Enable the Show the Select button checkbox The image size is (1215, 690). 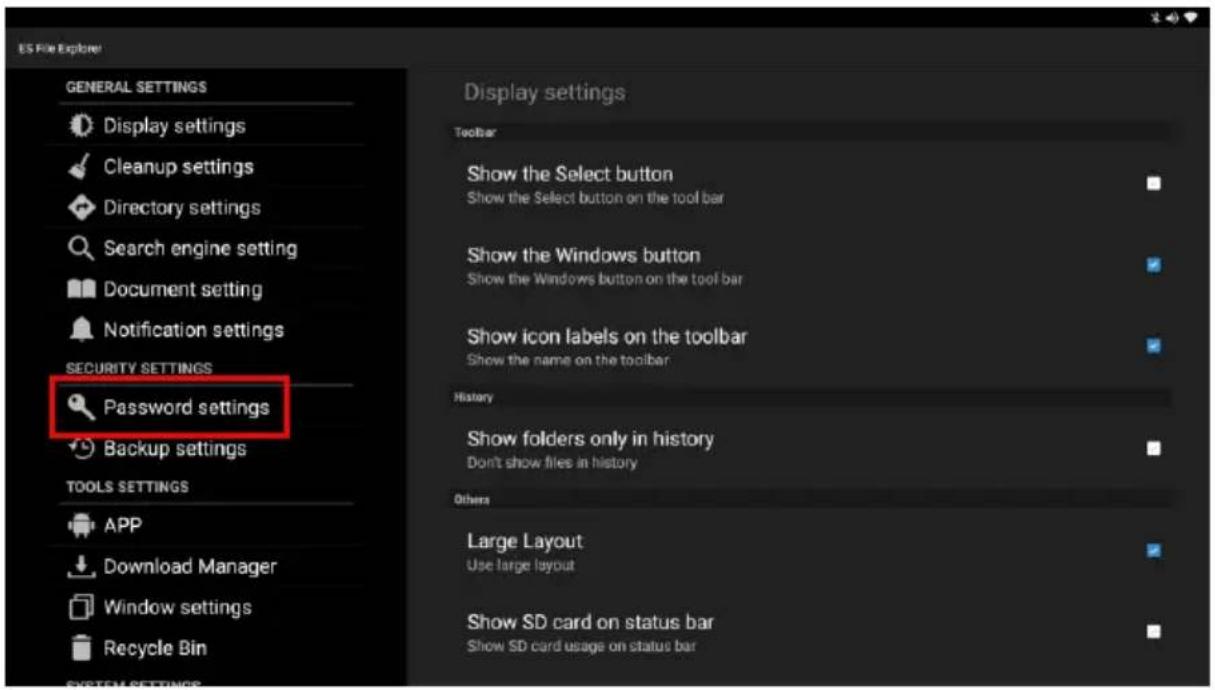point(1154,183)
